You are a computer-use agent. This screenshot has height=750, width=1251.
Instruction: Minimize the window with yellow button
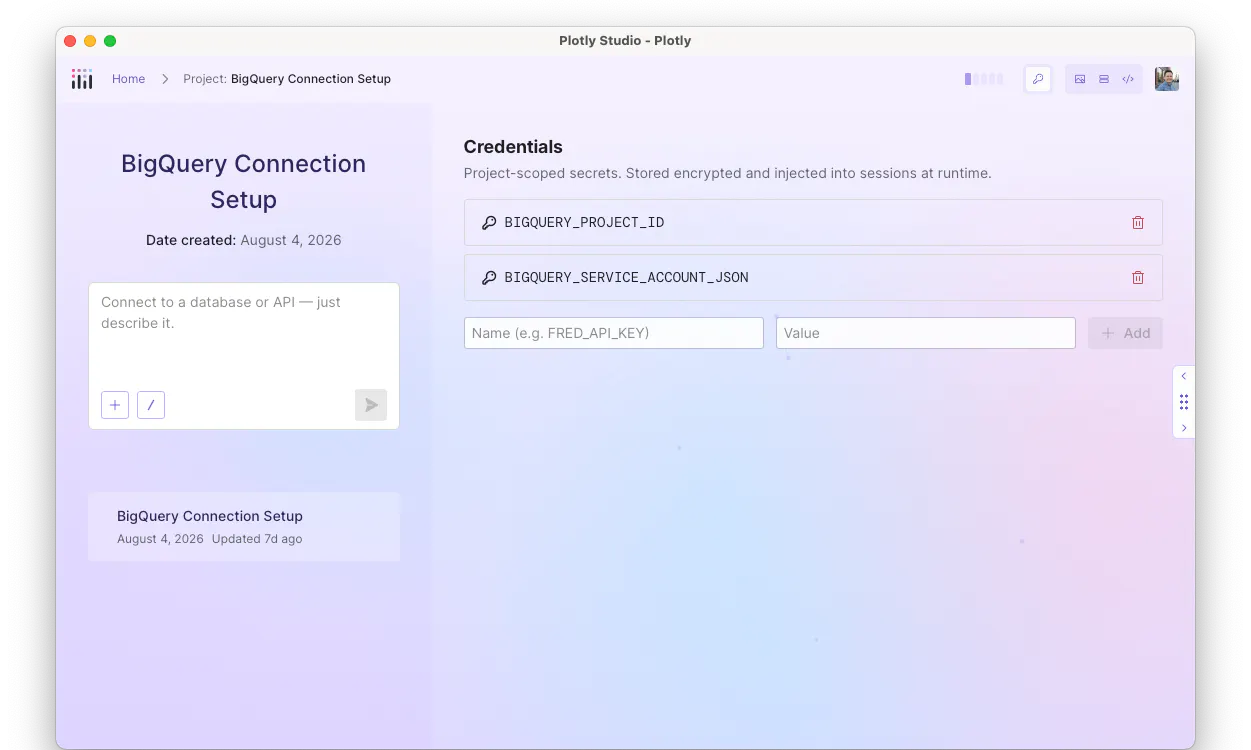tap(90, 41)
